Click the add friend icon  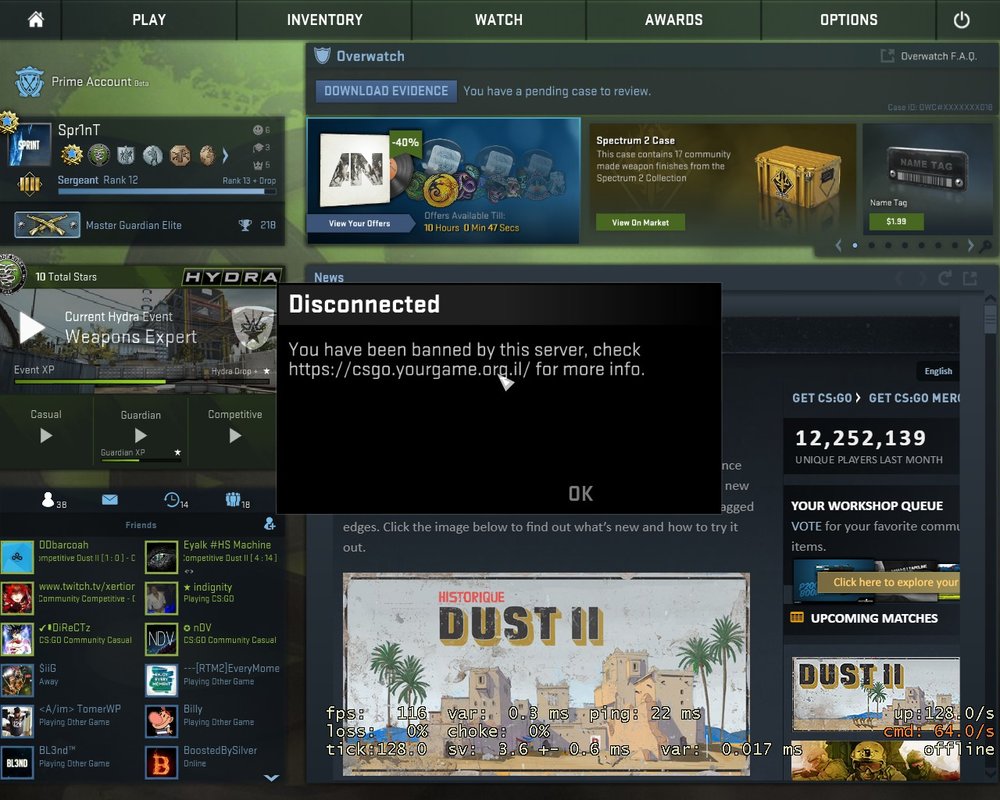[269, 524]
